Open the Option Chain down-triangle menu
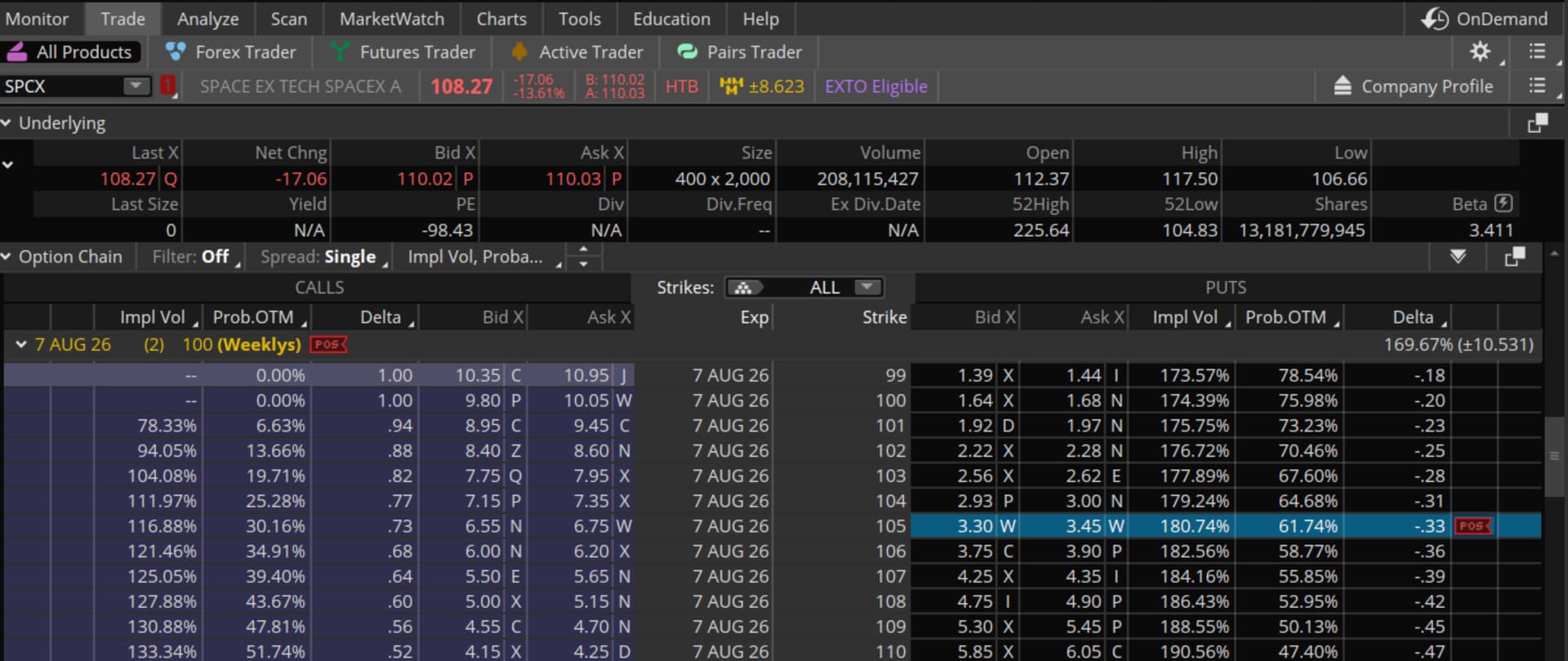This screenshot has width=1568, height=661. coord(1458,257)
